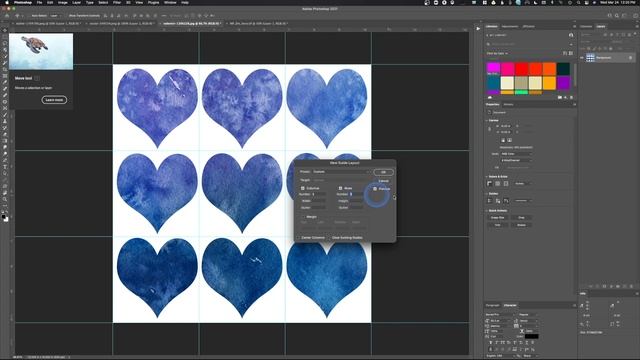Enable Center Columns checkbox
Image resolution: width=640 pixels, height=360 pixels.
click(298, 238)
